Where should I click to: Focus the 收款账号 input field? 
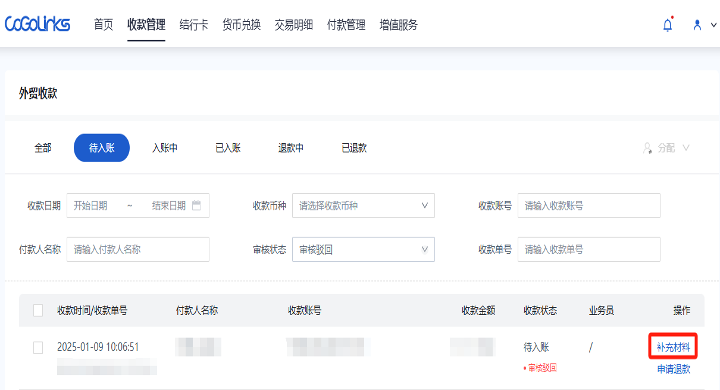589,205
